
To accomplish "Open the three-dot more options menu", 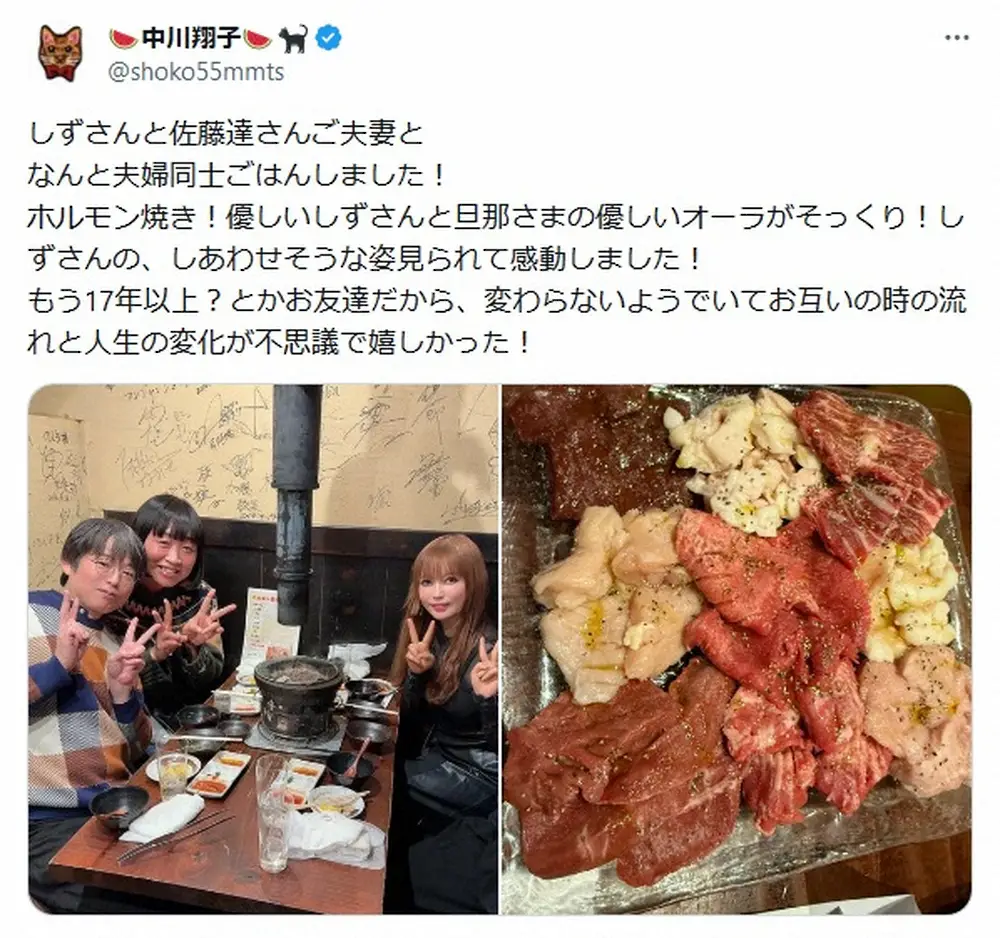I will tap(957, 38).
